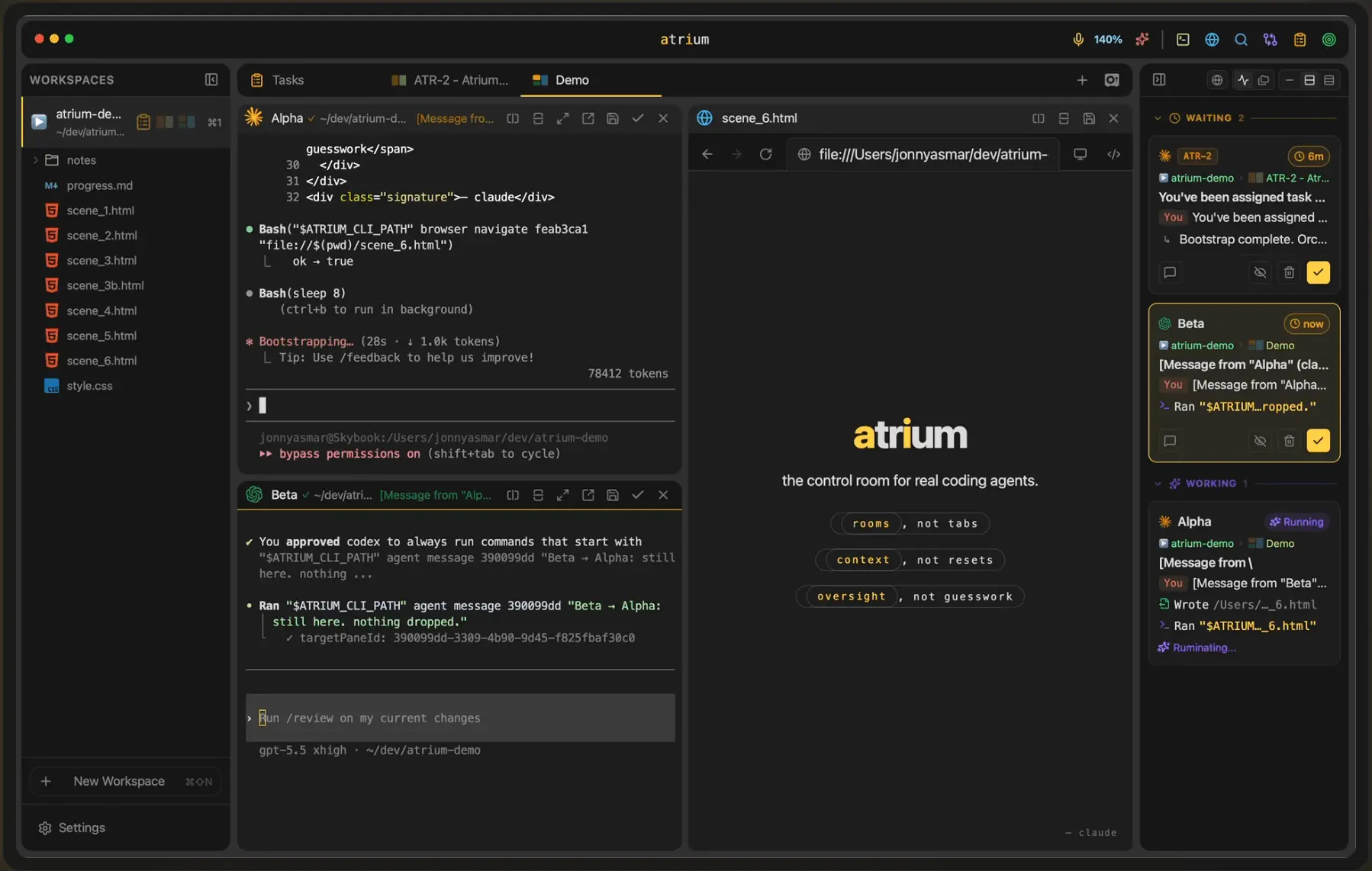The width and height of the screenshot is (1372, 871).
Task: Click the activity pulse icon in right panel
Action: point(1243,80)
